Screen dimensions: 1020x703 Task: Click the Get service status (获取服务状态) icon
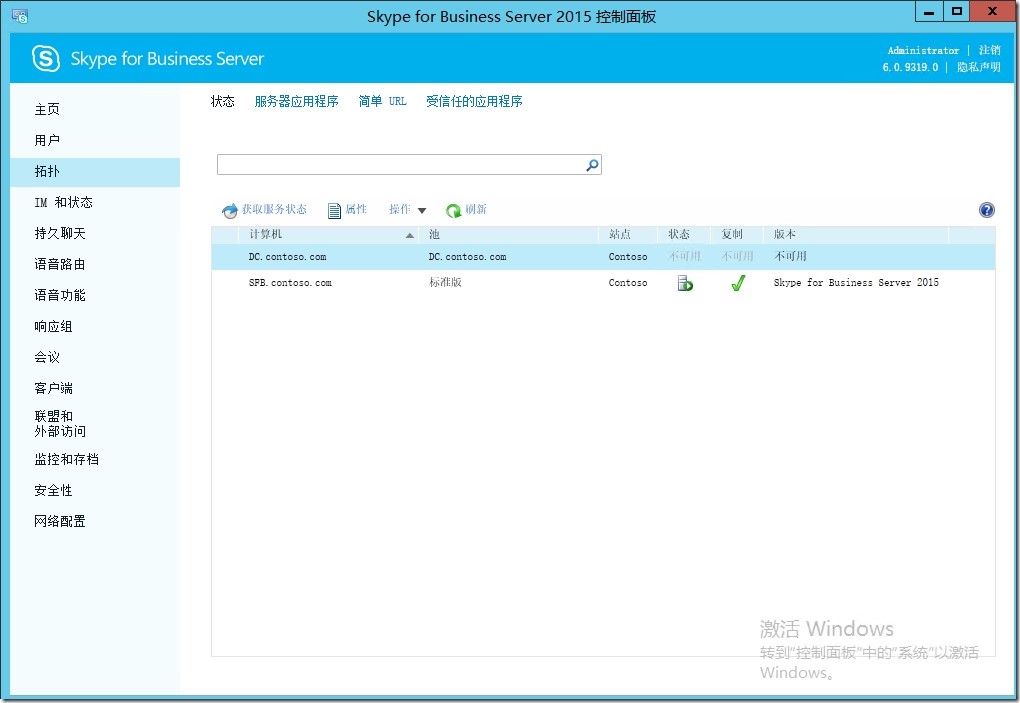[x=230, y=210]
